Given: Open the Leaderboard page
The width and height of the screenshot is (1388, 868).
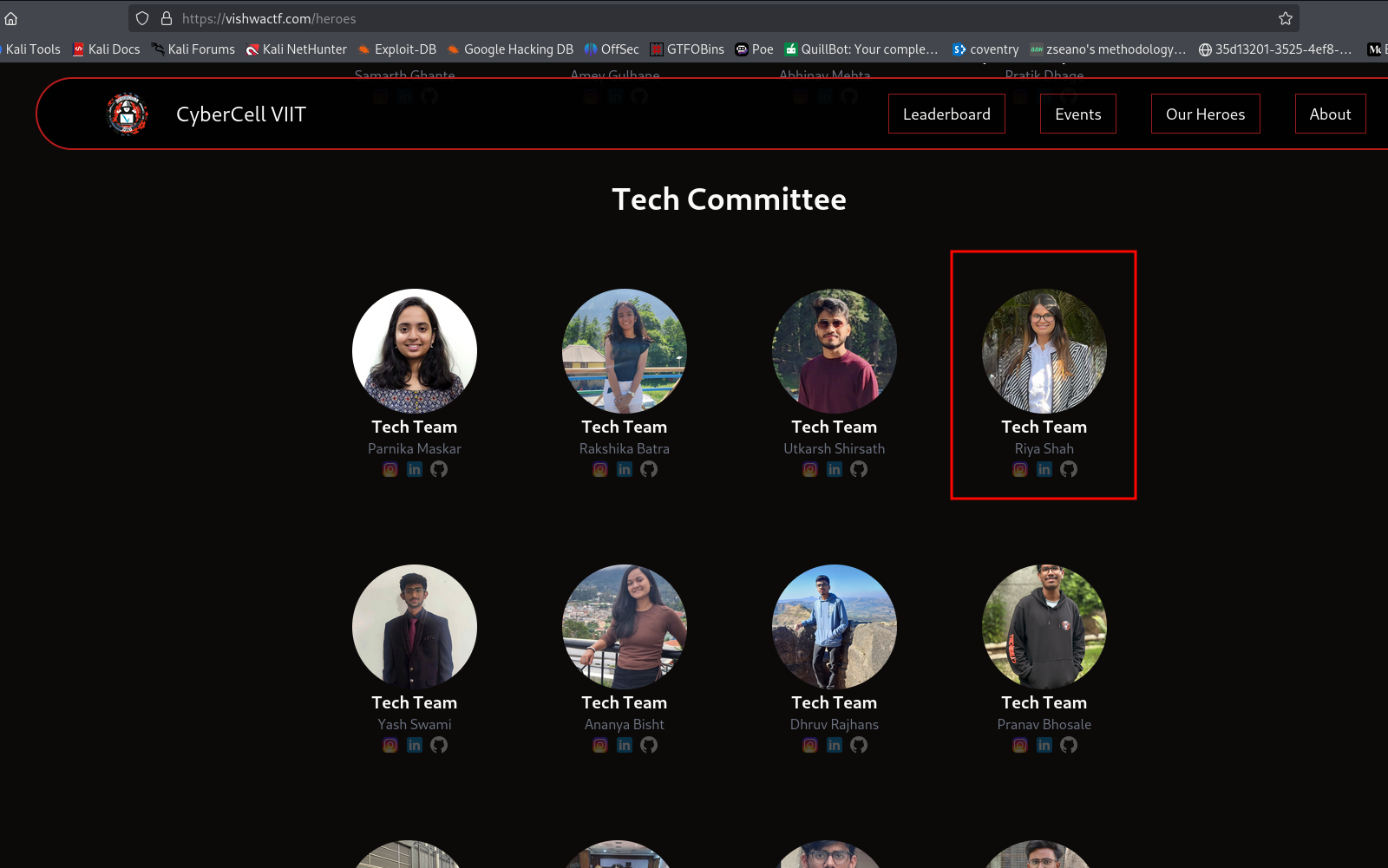Looking at the screenshot, I should (x=946, y=114).
